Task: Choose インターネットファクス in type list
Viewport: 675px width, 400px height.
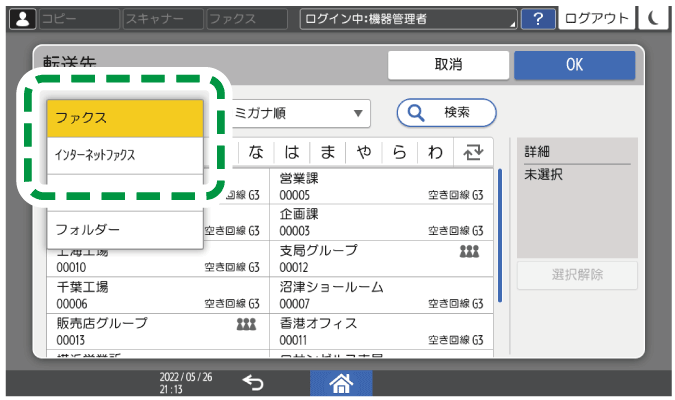Action: 125,155
